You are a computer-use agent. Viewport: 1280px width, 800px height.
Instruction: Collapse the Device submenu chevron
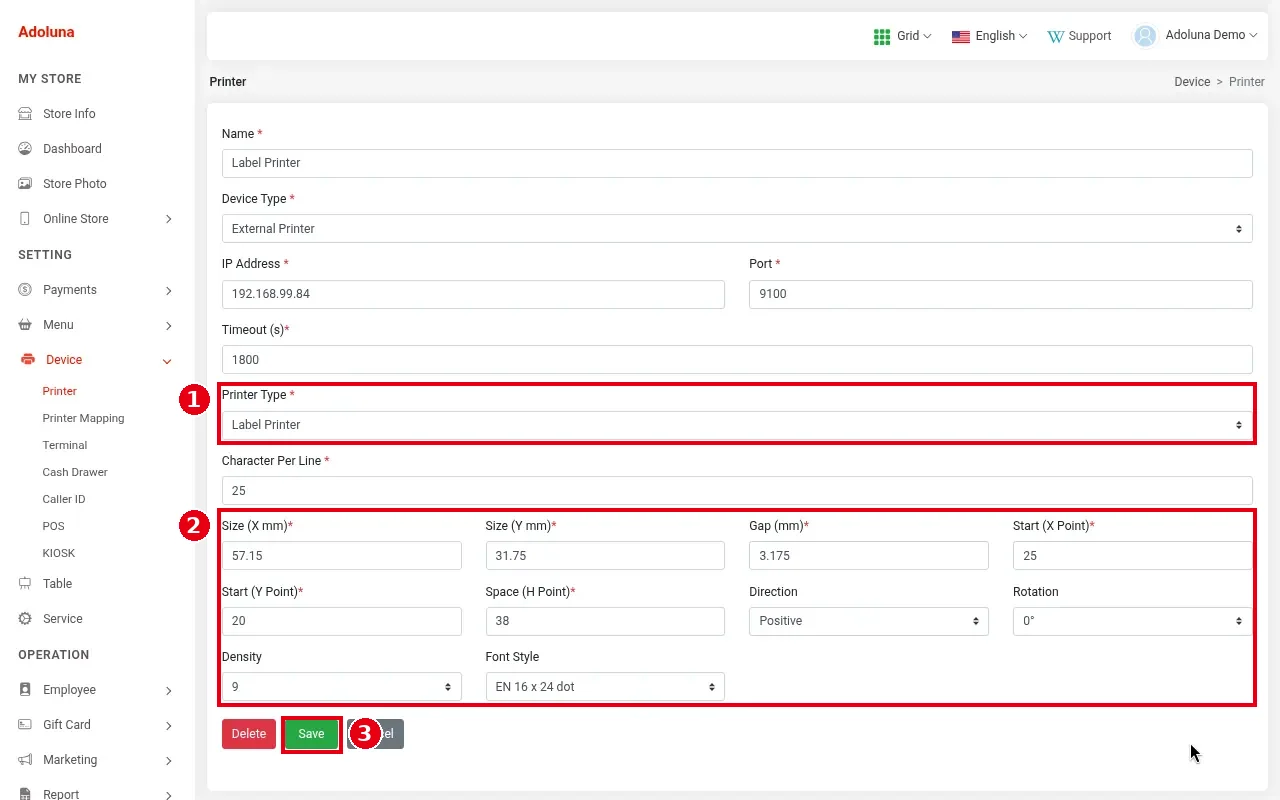click(x=167, y=361)
